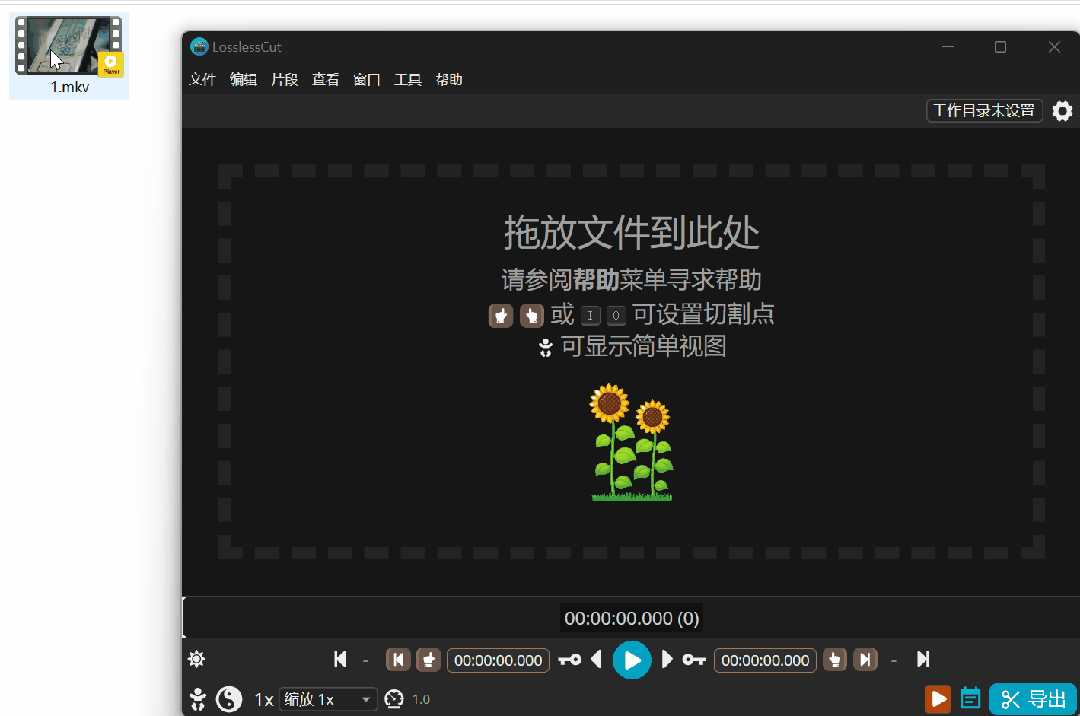Jump to start of file with first-frame icon
Image resolution: width=1080 pixels, height=716 pixels.
click(339, 660)
